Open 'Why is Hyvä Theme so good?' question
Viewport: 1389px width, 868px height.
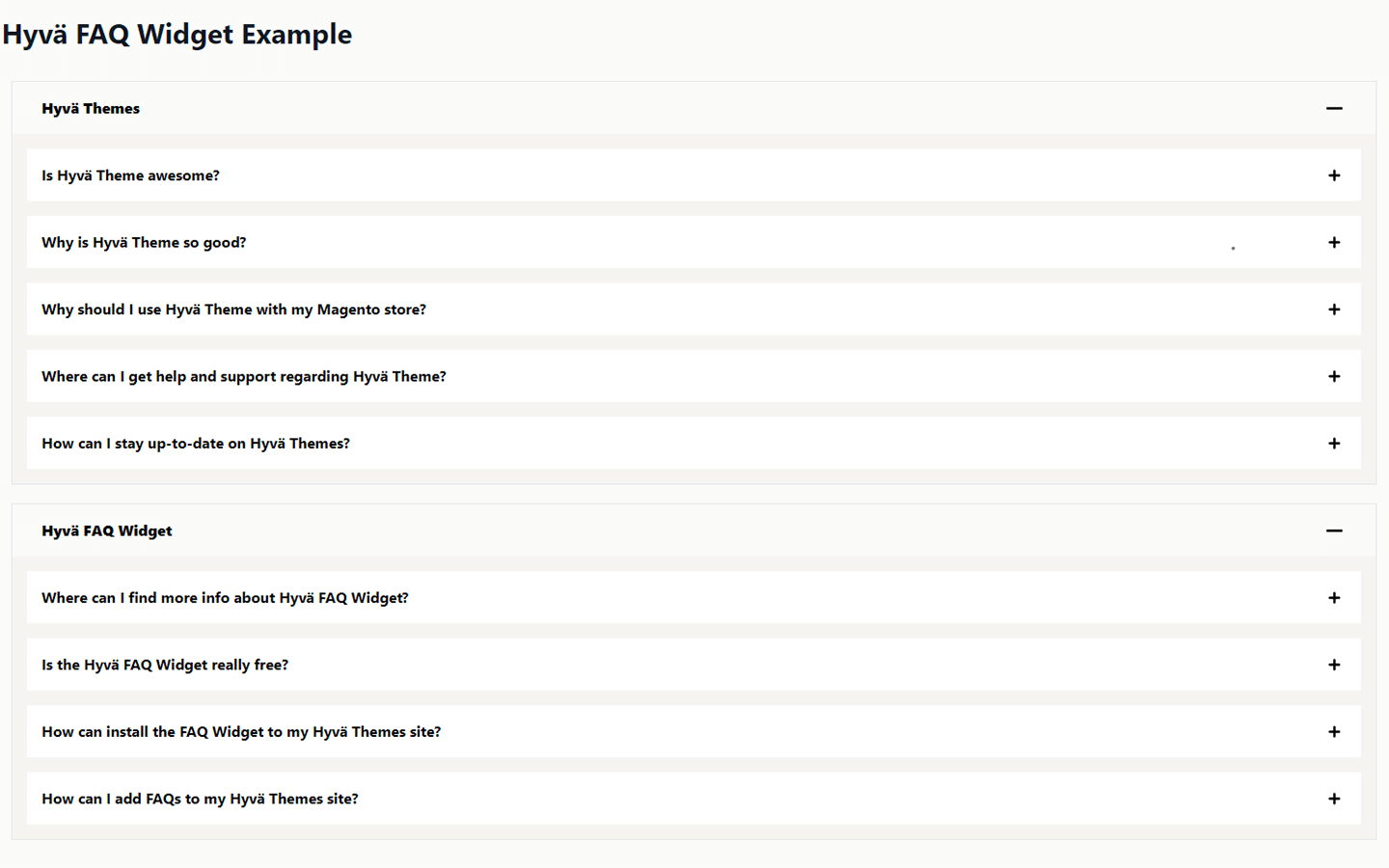click(x=144, y=242)
